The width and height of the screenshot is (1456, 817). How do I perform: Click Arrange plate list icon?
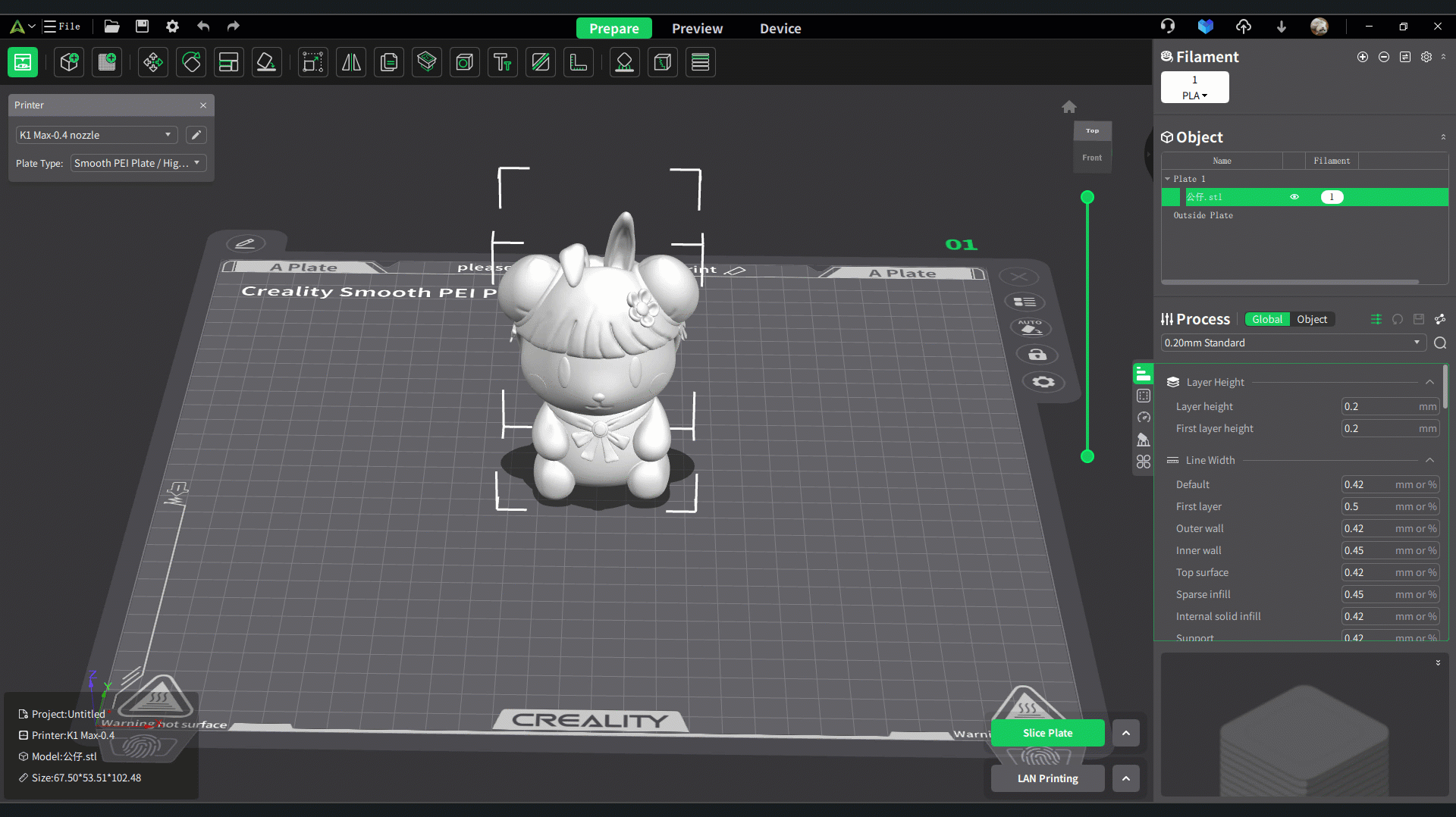click(1025, 302)
